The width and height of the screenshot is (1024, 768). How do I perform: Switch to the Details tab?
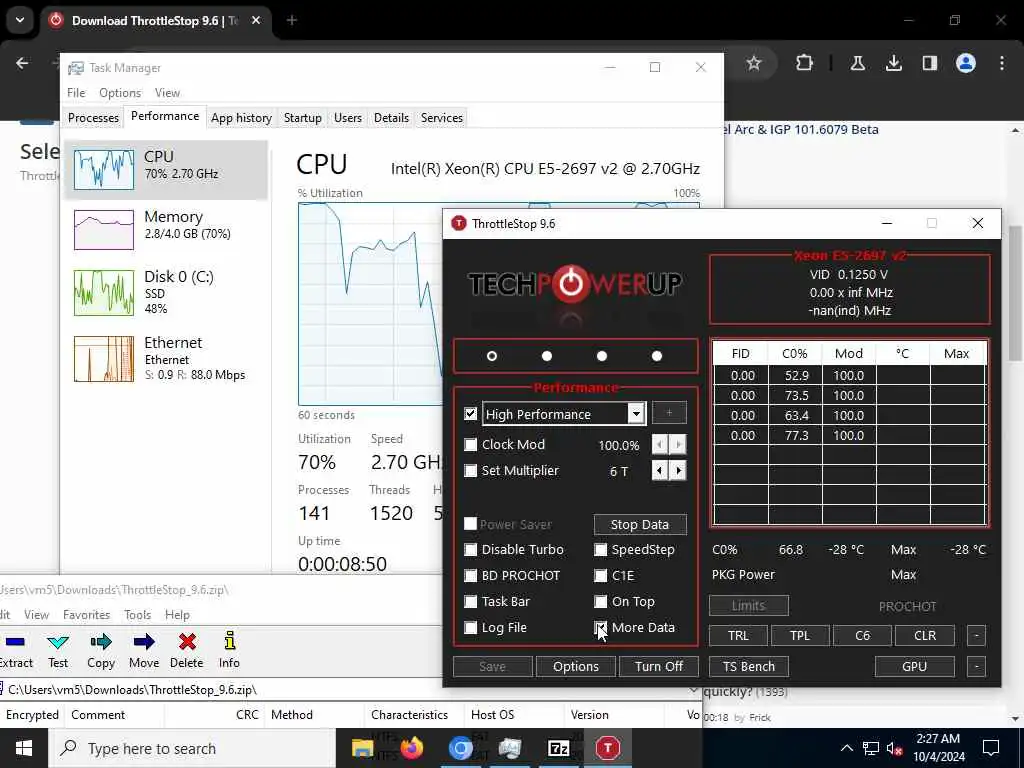coord(391,118)
